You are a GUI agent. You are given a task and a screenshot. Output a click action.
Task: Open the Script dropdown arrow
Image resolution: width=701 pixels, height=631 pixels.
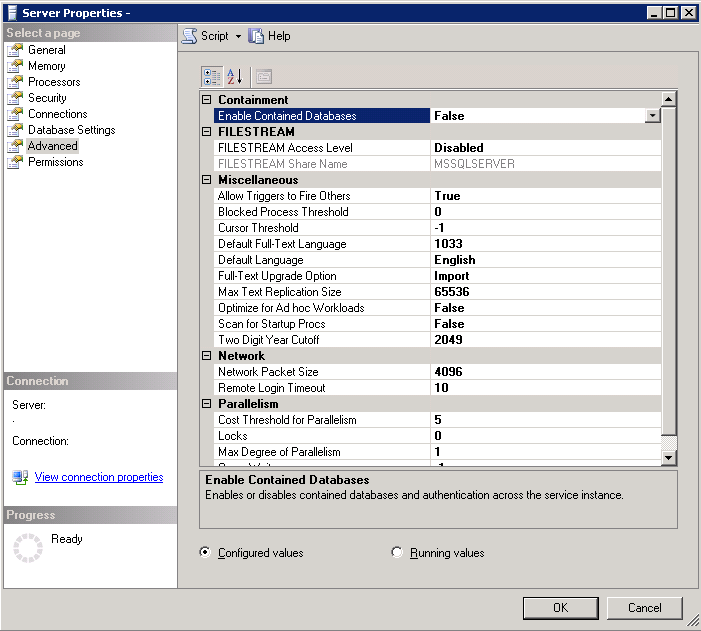coord(239,36)
